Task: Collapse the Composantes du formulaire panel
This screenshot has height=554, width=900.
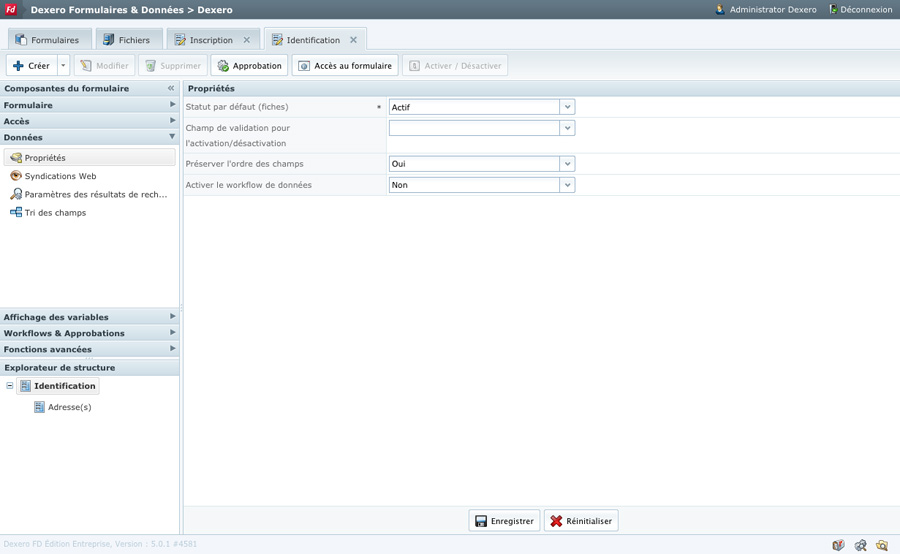Action: click(x=171, y=88)
